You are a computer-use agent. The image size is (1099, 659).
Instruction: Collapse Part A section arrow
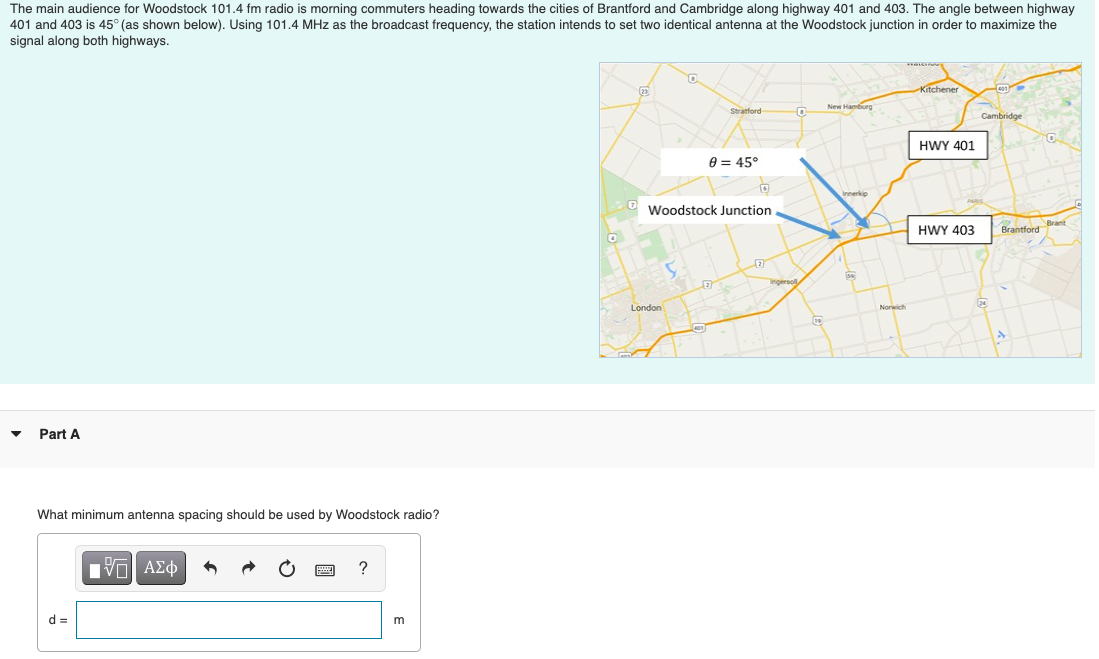pyautogui.click(x=16, y=434)
